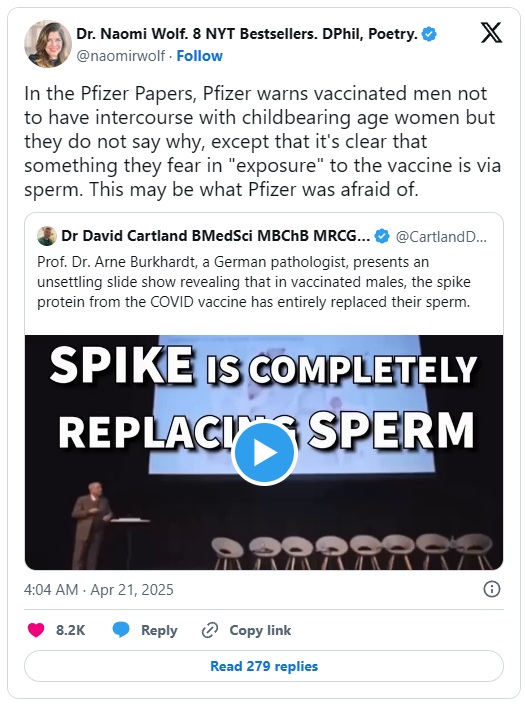Click the video thumbnail with SPERM caption
Screen dimensions: 525x712
click(264, 452)
